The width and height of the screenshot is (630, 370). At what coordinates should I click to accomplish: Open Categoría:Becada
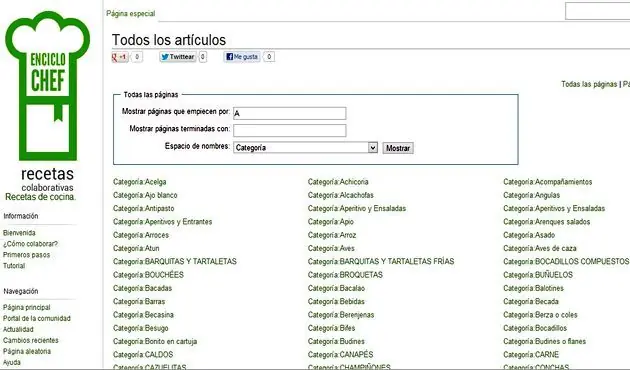(531, 301)
